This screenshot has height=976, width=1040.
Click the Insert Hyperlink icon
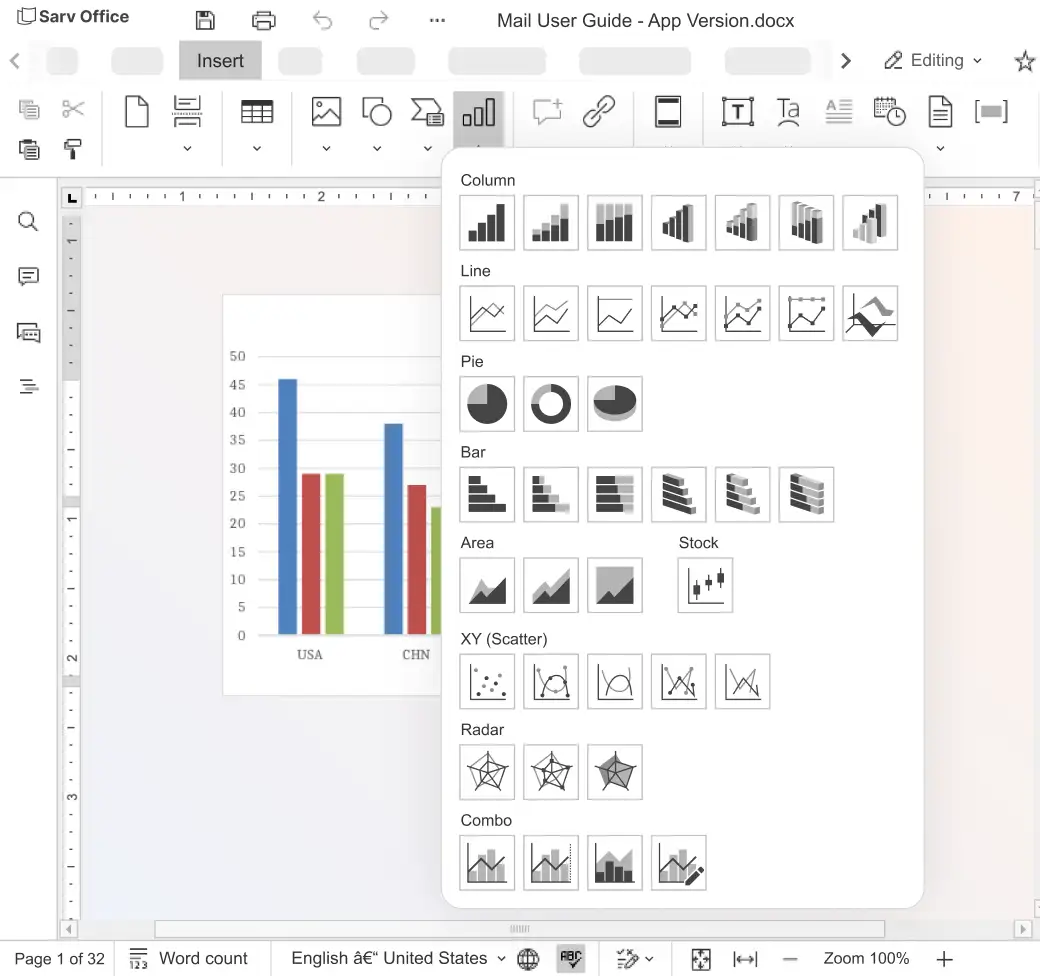click(598, 112)
